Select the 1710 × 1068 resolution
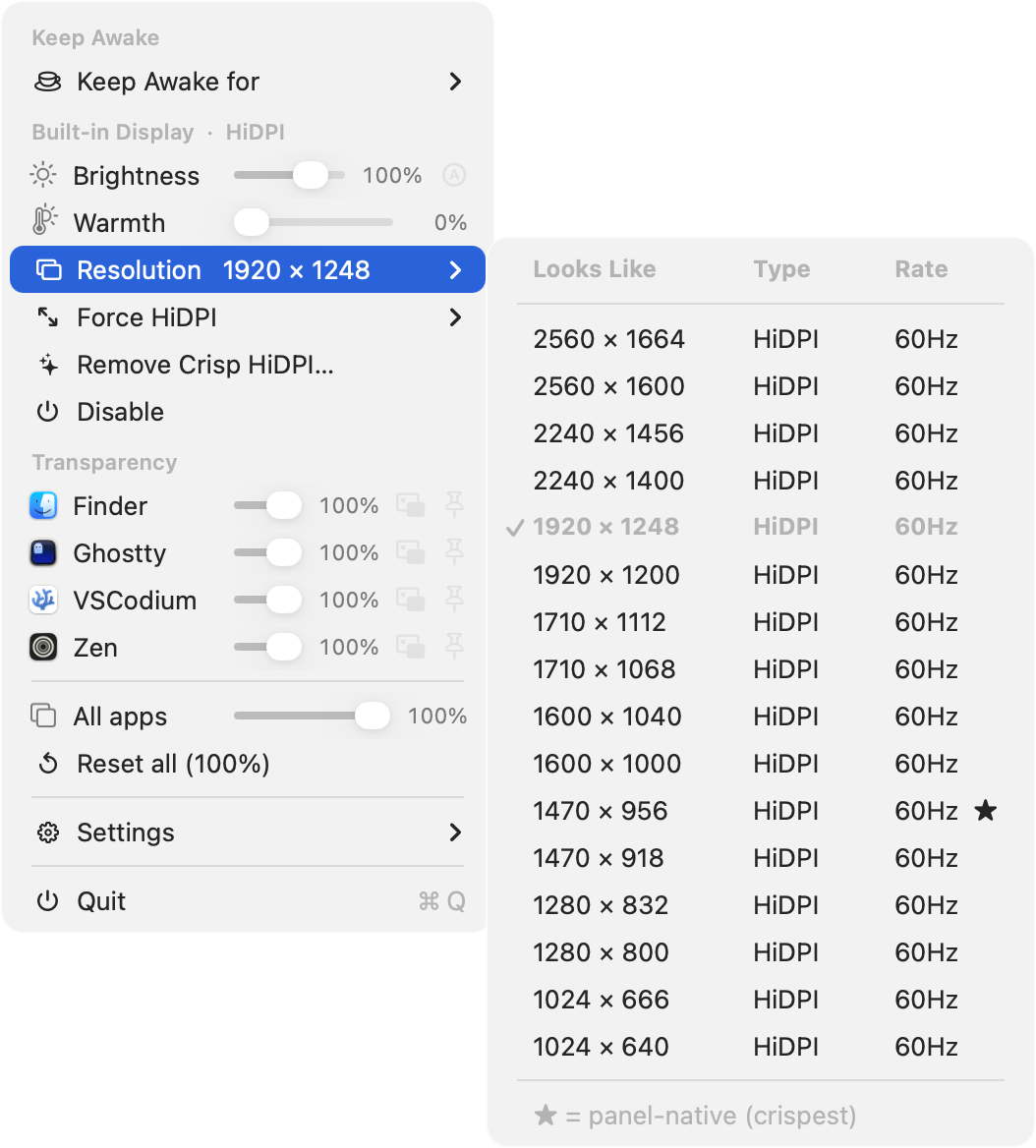Image resolution: width=1036 pixels, height=1148 pixels. (x=760, y=669)
